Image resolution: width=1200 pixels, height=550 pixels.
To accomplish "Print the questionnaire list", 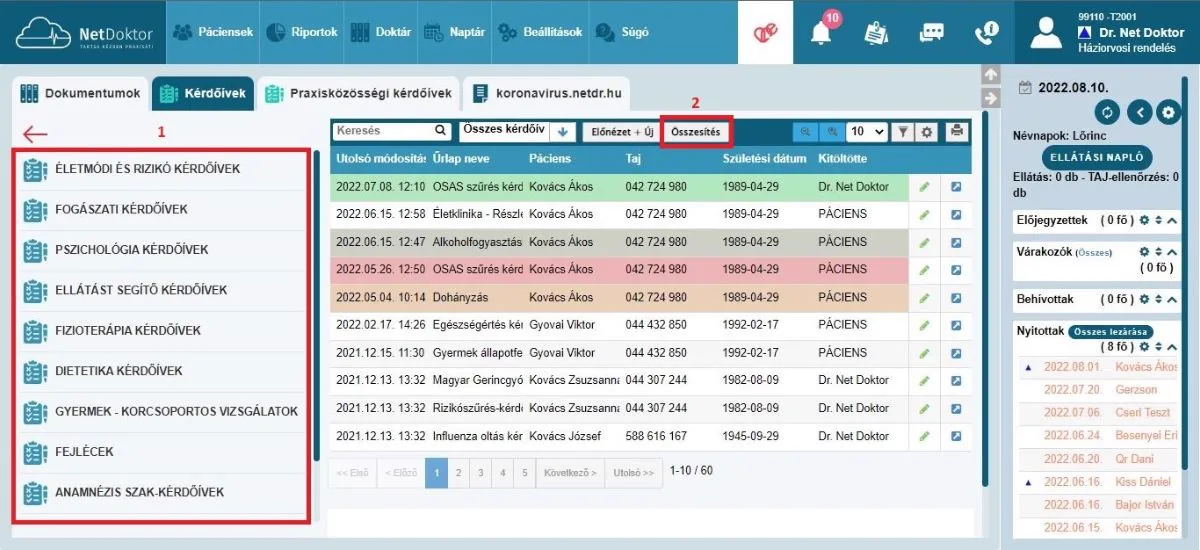I will [957, 131].
